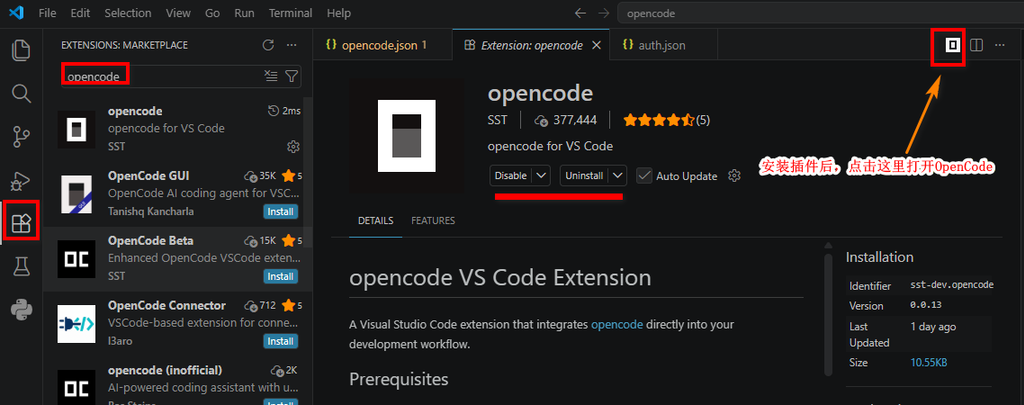Click the top command center search box

[x=820, y=13]
